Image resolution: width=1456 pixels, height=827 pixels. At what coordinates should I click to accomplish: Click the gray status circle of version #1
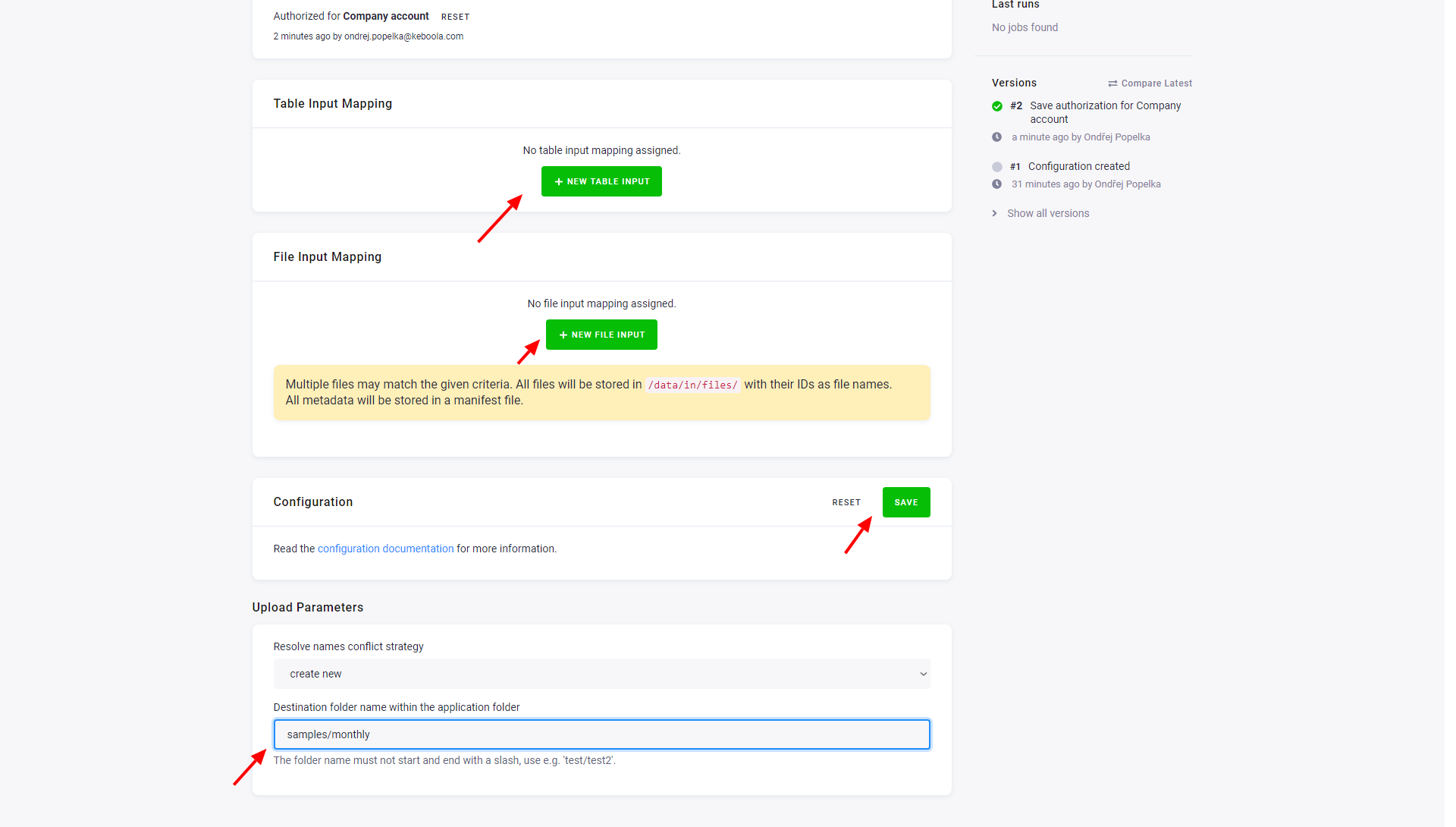[997, 167]
